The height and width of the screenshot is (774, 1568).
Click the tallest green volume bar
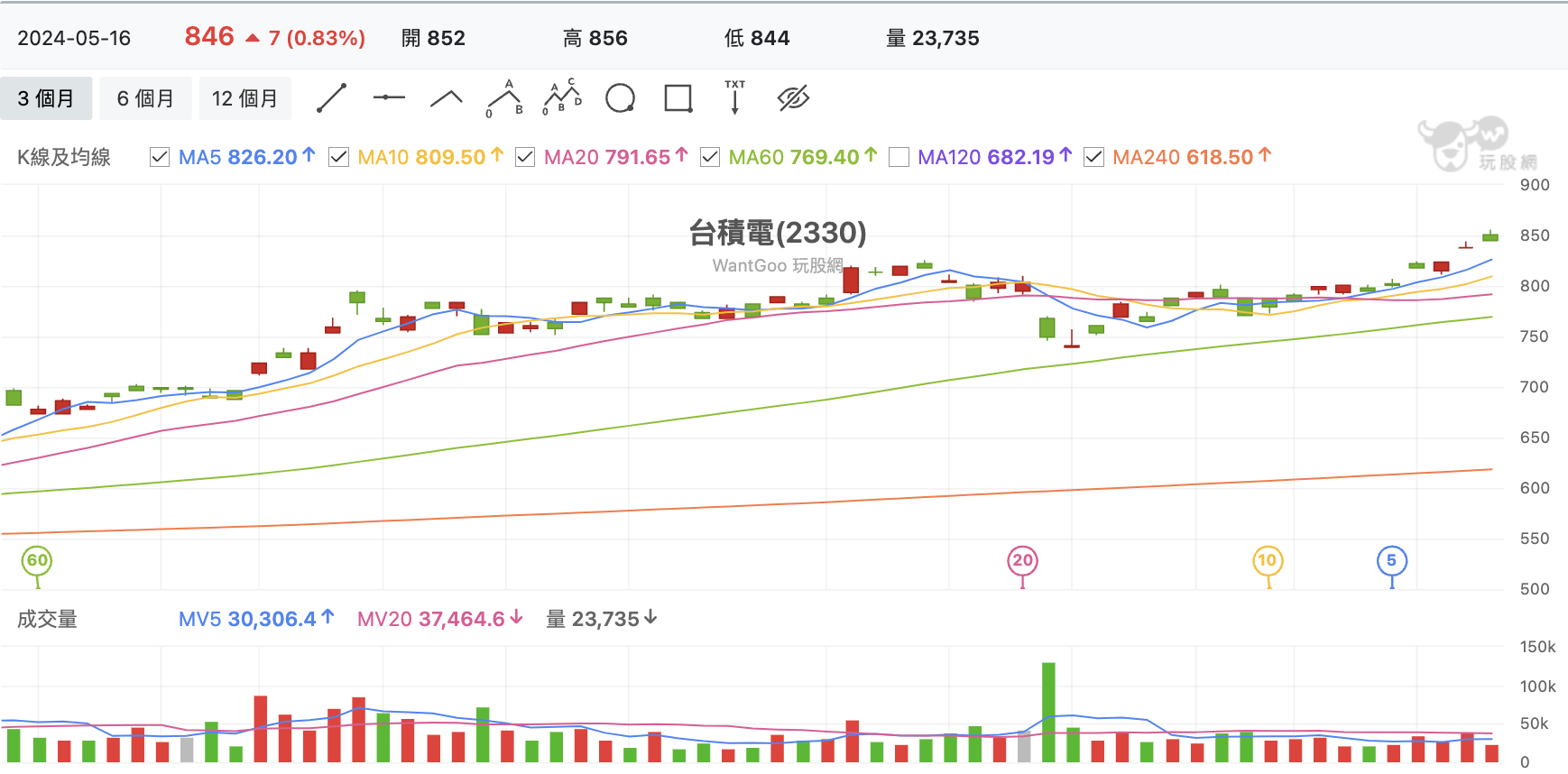[x=1048, y=713]
